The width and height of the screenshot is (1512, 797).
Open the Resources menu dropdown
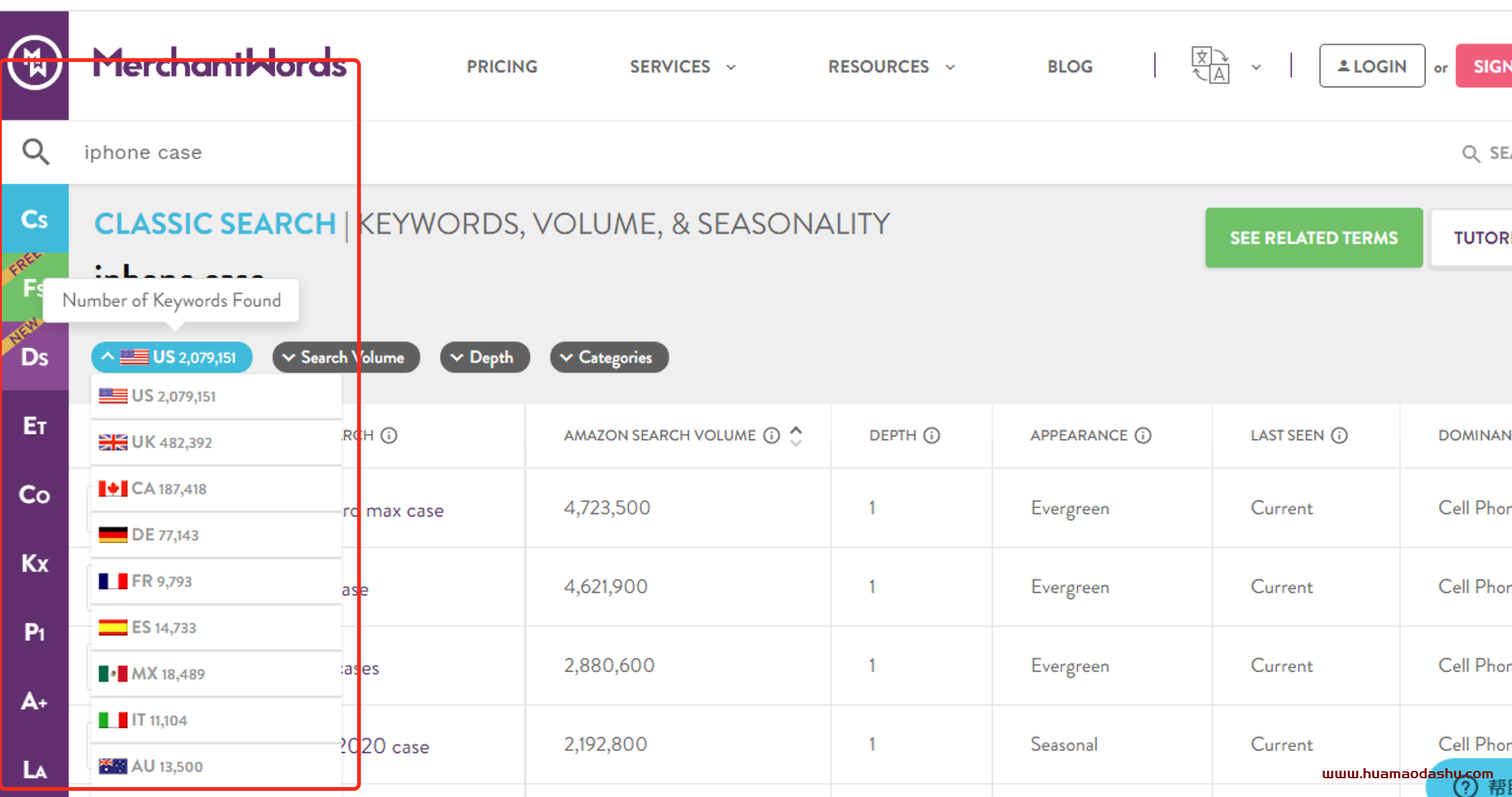892,66
